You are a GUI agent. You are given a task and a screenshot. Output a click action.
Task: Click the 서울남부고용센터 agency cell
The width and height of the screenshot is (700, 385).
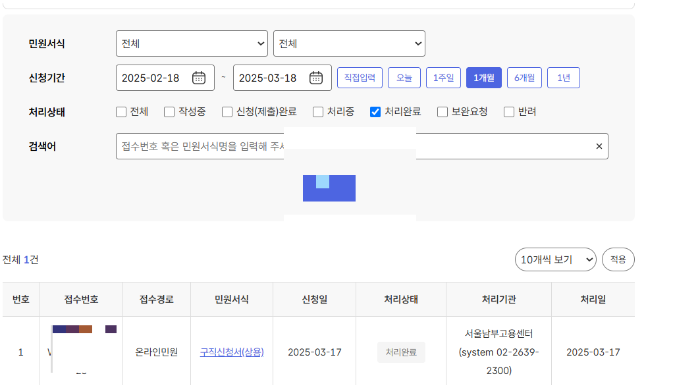499,352
